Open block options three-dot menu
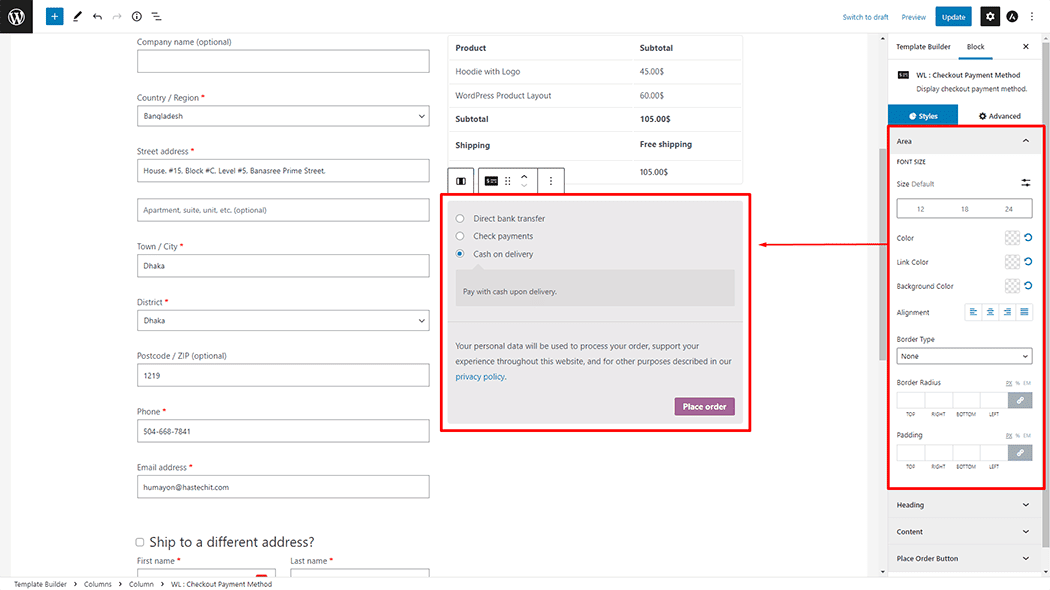 (551, 181)
